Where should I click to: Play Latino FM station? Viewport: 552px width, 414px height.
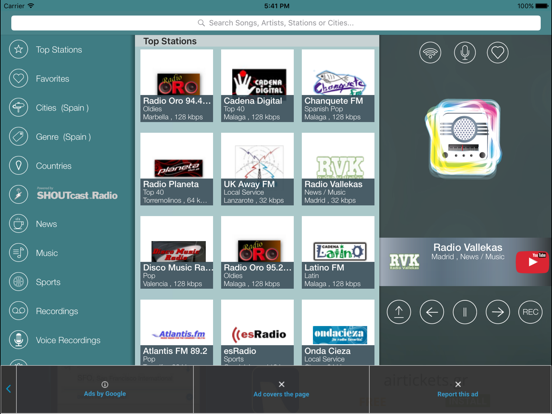[x=338, y=252]
